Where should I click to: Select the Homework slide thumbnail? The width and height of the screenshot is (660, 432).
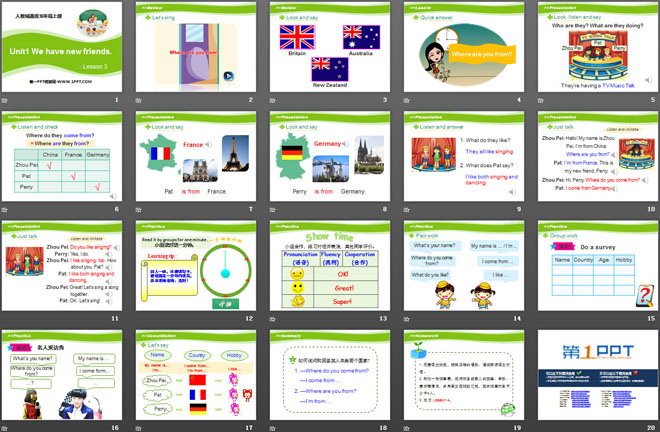click(x=464, y=375)
